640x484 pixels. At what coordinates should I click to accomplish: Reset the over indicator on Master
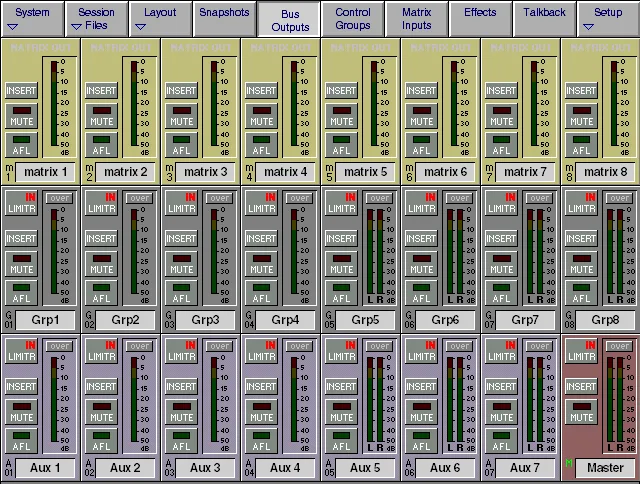point(620,346)
